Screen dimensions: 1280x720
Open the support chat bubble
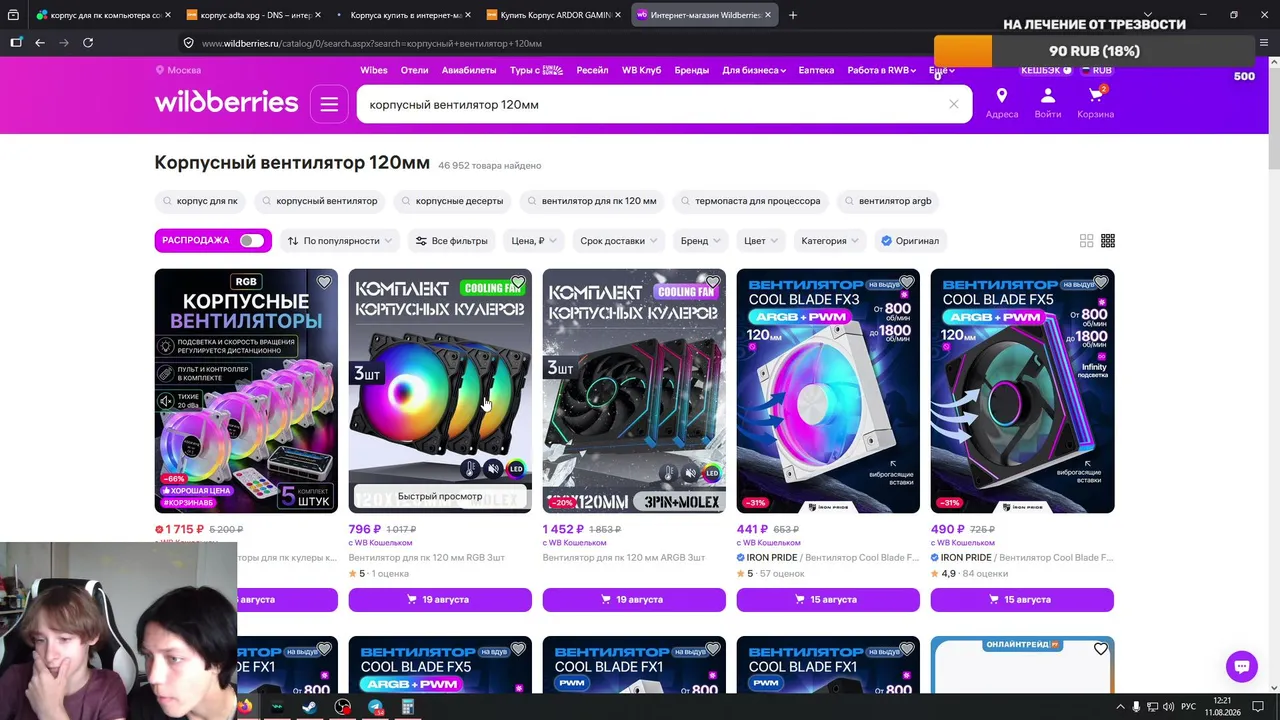coord(1242,666)
